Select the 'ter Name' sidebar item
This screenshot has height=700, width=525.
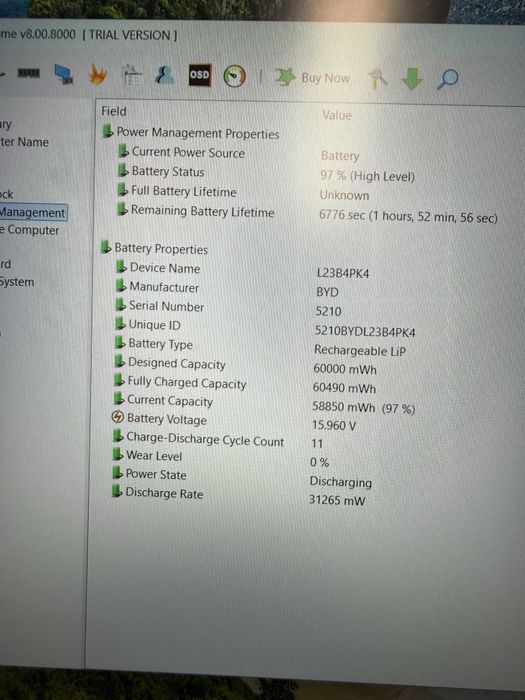24,142
